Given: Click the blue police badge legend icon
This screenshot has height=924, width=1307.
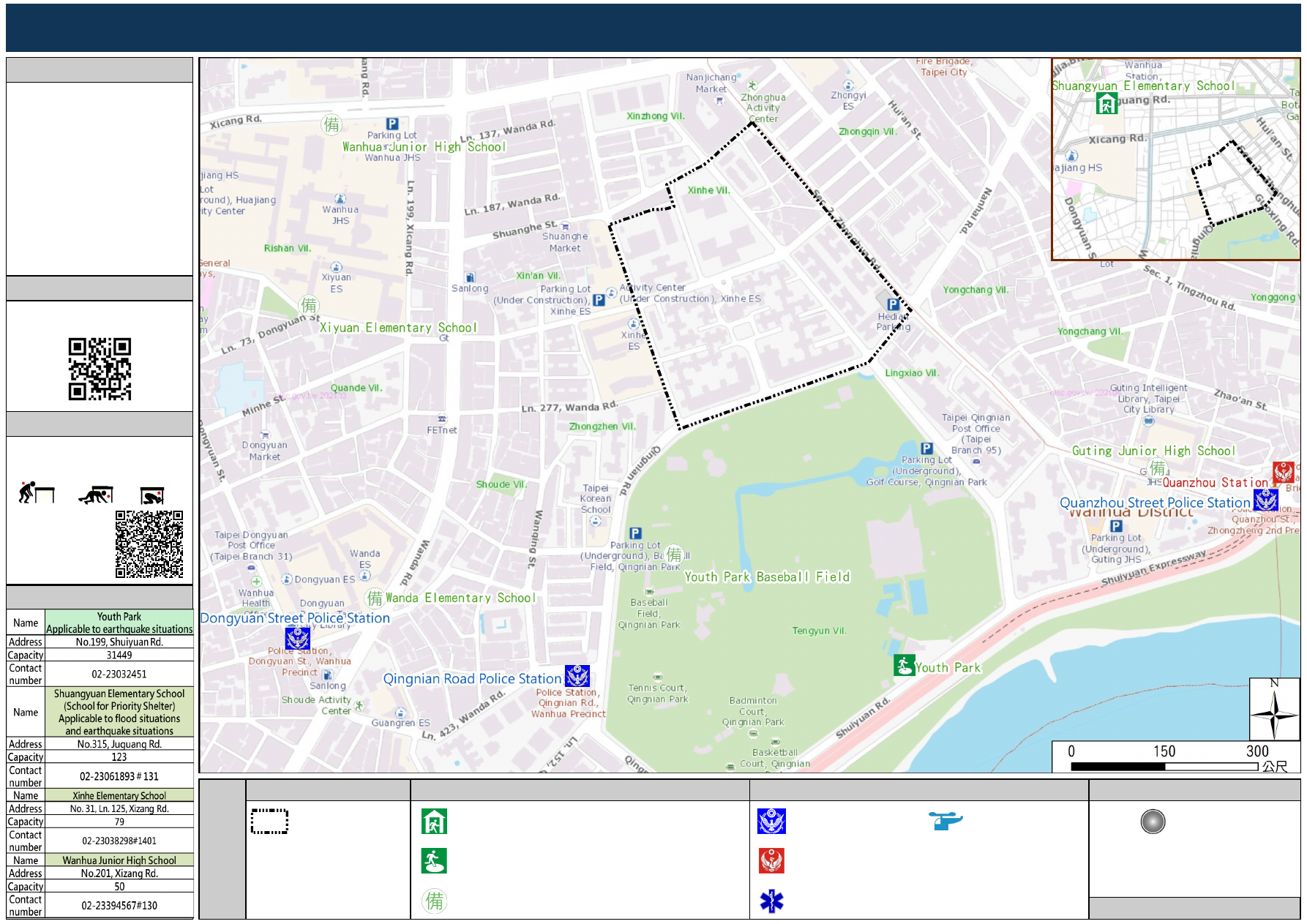Looking at the screenshot, I should click(x=771, y=822).
